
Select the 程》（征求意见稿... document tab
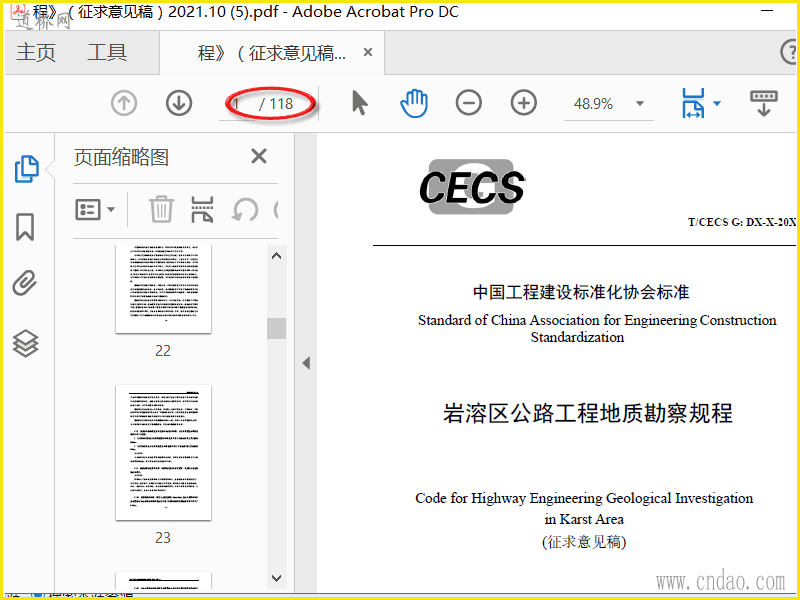click(x=271, y=53)
